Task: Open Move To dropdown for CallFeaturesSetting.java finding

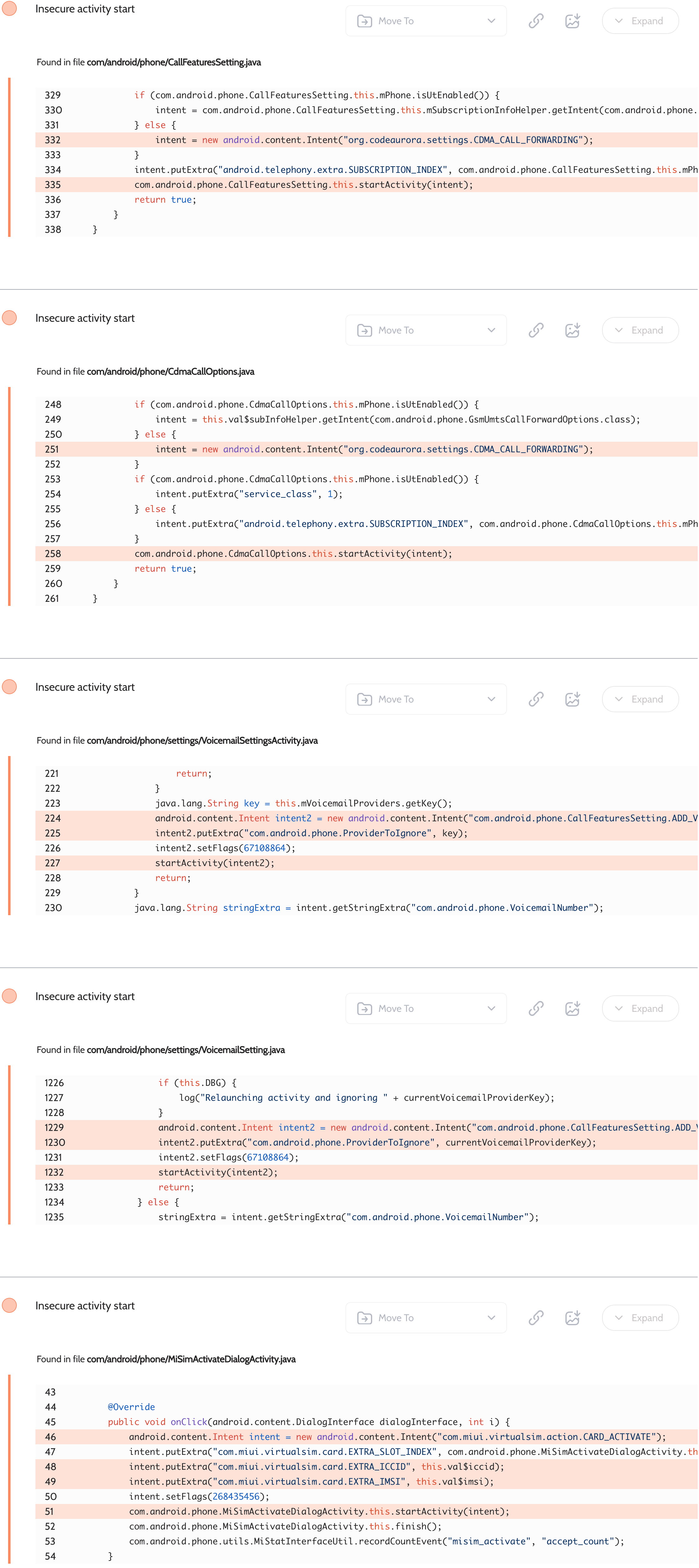Action: click(x=426, y=21)
